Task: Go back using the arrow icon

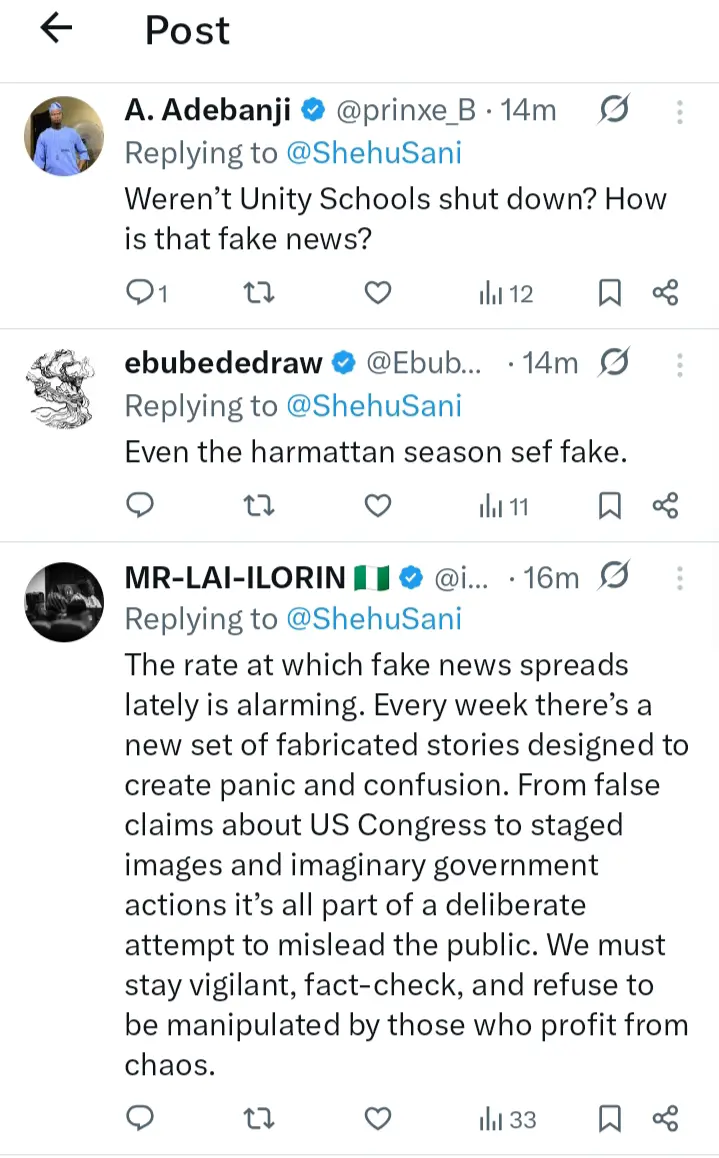Action: [x=56, y=30]
